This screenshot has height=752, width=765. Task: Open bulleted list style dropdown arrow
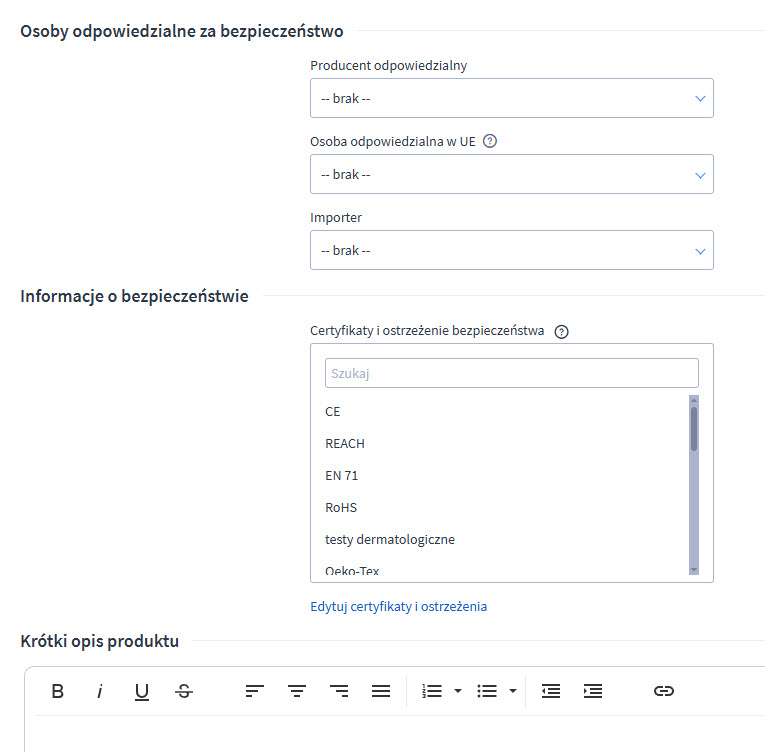[513, 691]
